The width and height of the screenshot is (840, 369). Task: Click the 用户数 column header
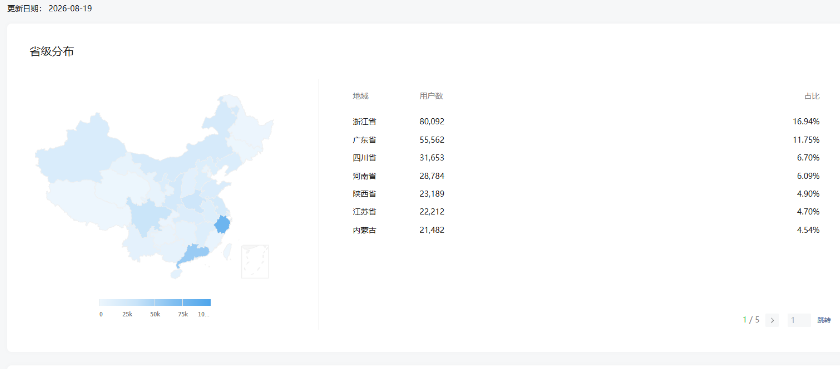tap(431, 96)
